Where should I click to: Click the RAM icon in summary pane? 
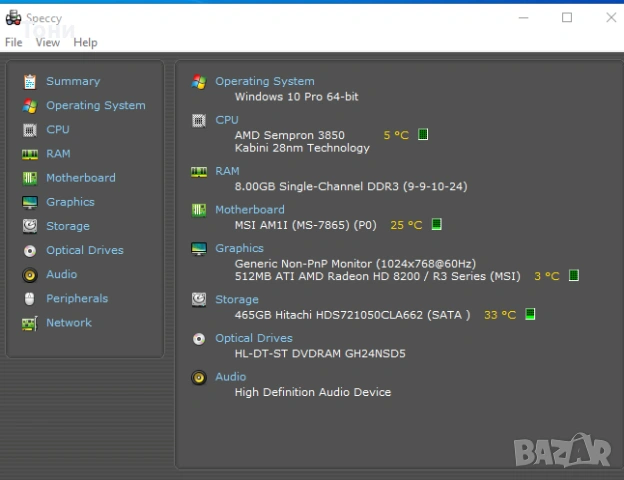tap(199, 172)
